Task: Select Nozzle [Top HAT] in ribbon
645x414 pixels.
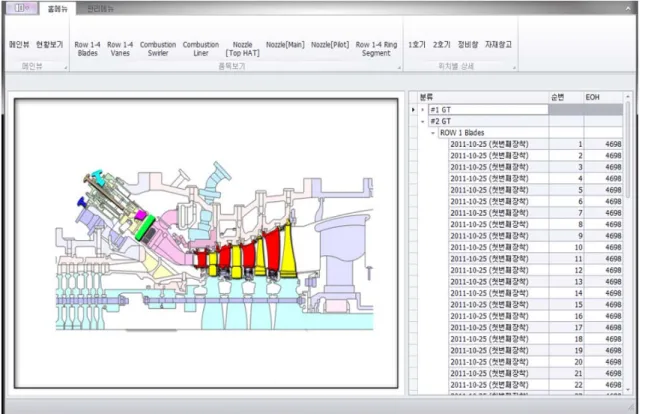Action: [x=242, y=49]
